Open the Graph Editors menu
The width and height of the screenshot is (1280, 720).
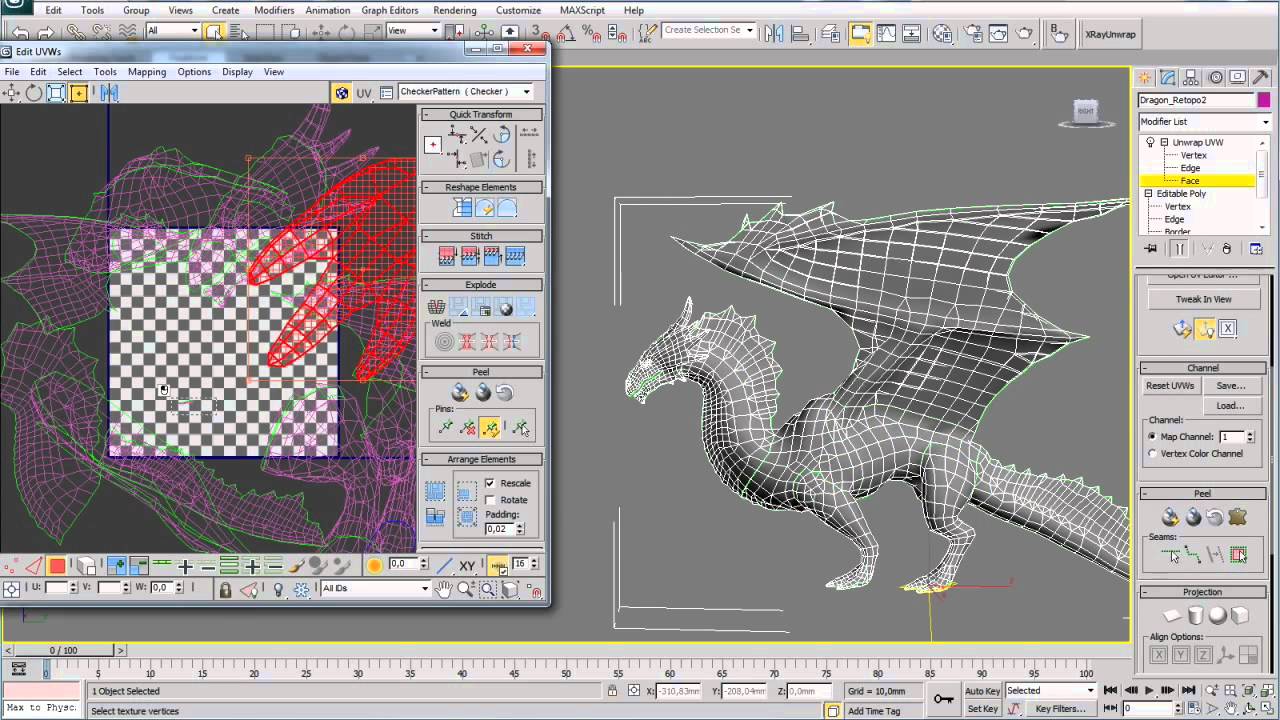tap(390, 10)
